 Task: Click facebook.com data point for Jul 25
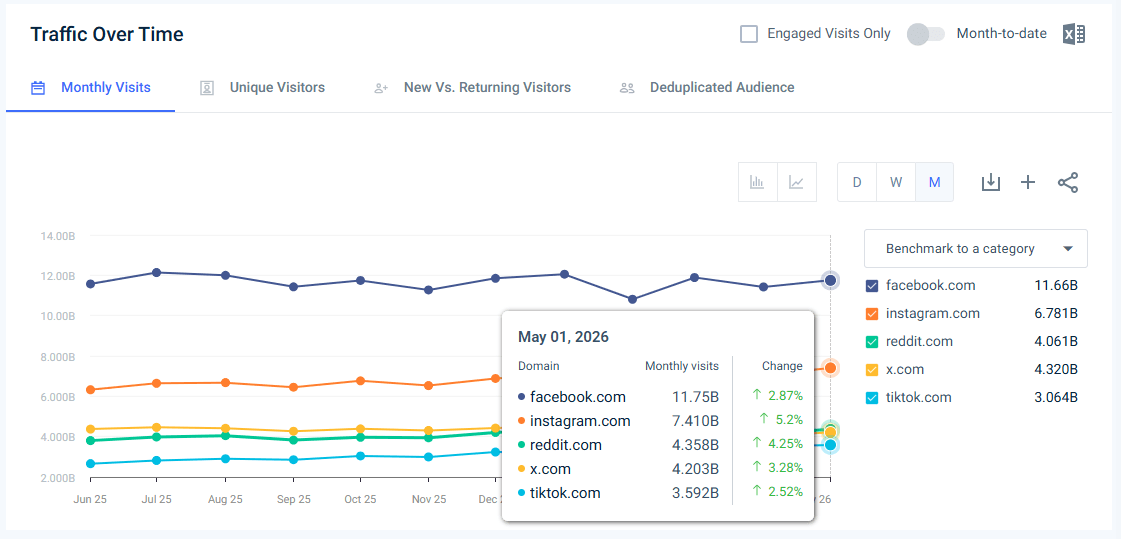click(x=157, y=272)
